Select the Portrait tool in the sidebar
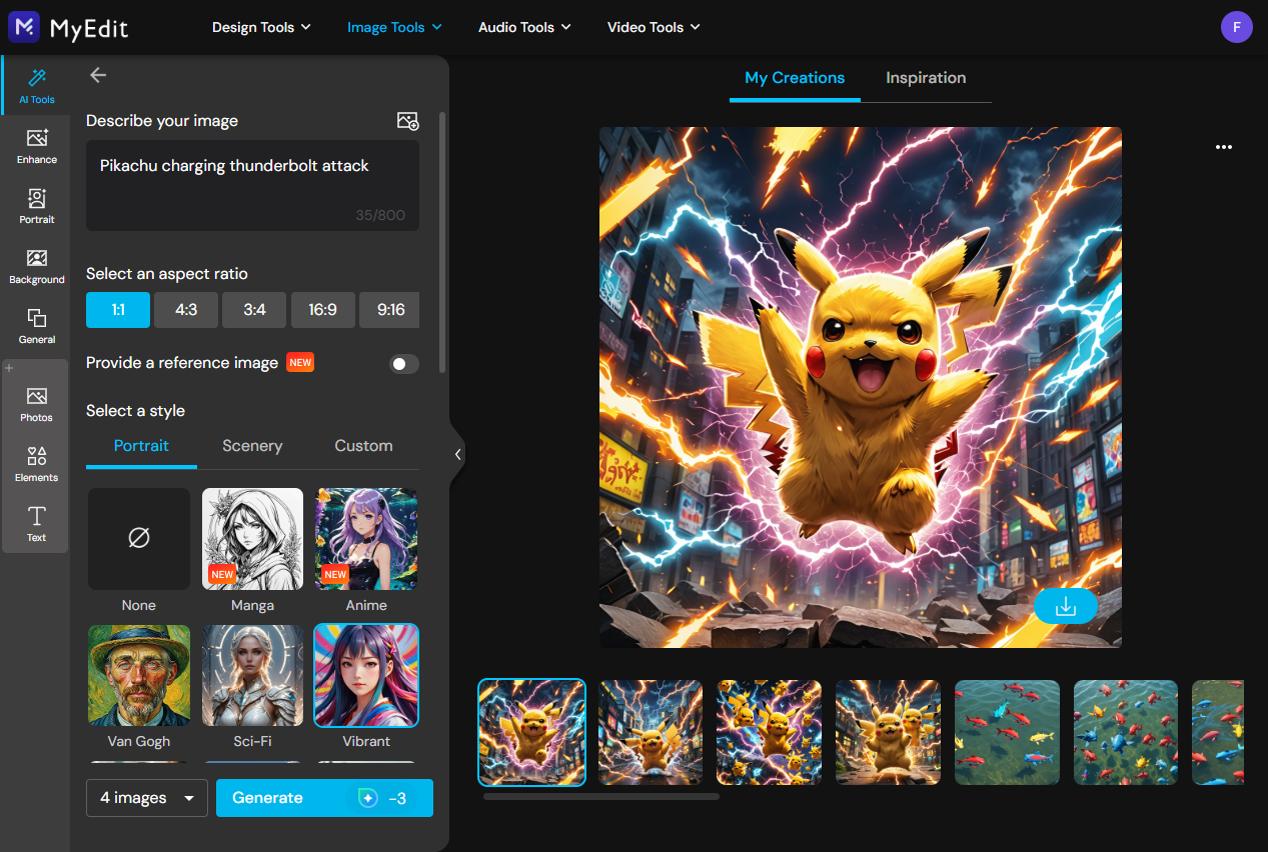This screenshot has height=852, width=1268. click(x=36, y=204)
